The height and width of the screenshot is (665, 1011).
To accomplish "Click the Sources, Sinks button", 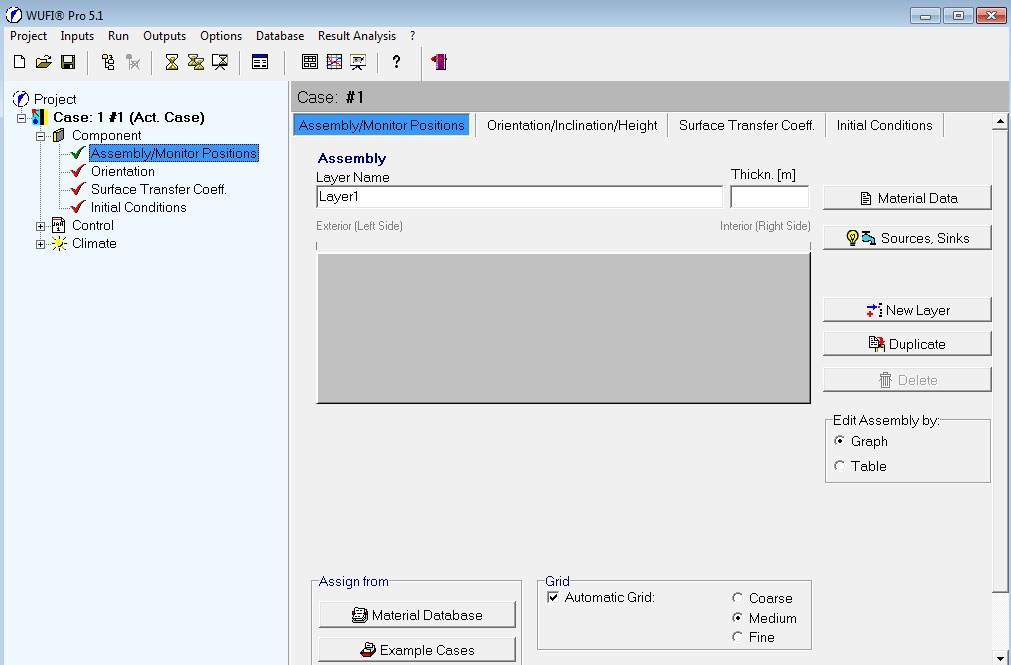I will (x=907, y=238).
